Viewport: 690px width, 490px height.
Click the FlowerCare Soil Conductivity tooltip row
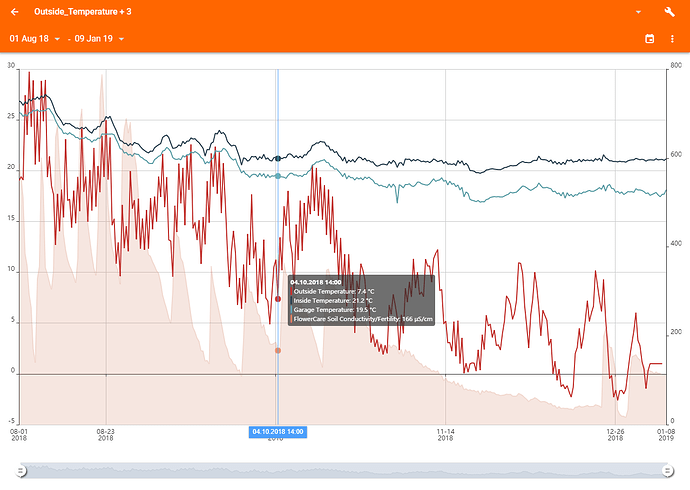click(x=362, y=319)
